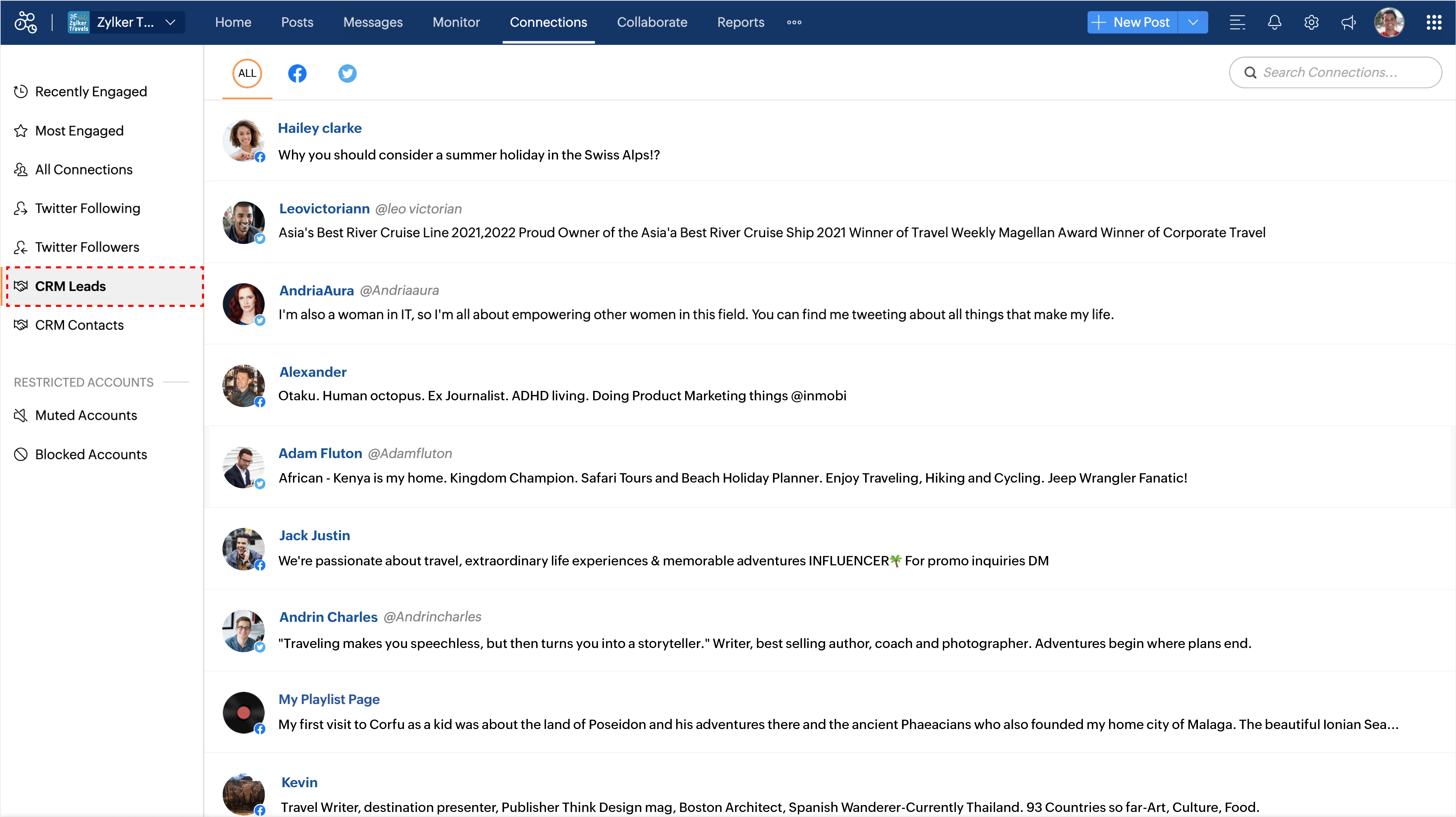Click the New Post button
The image size is (1456, 817).
pos(1132,22)
